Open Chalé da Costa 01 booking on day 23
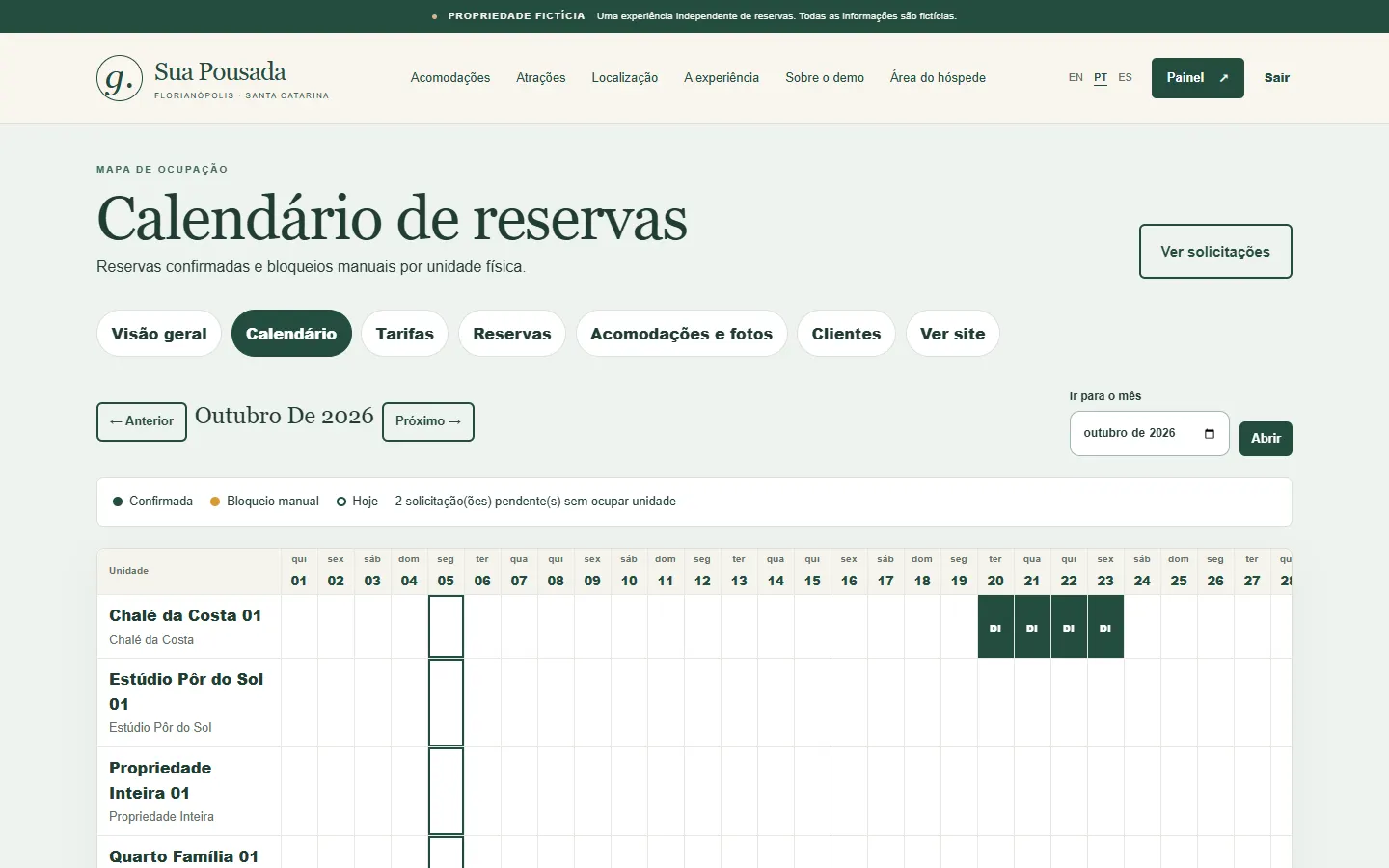The height and width of the screenshot is (868, 1389). pos(1105,627)
